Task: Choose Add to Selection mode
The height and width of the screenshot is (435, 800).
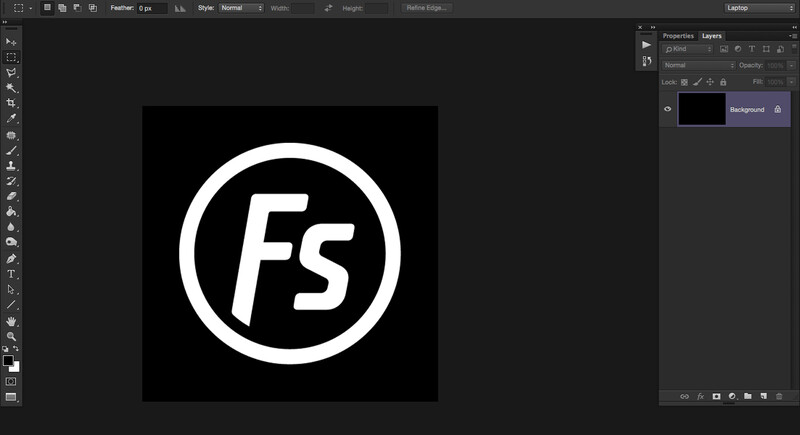Action: point(62,8)
